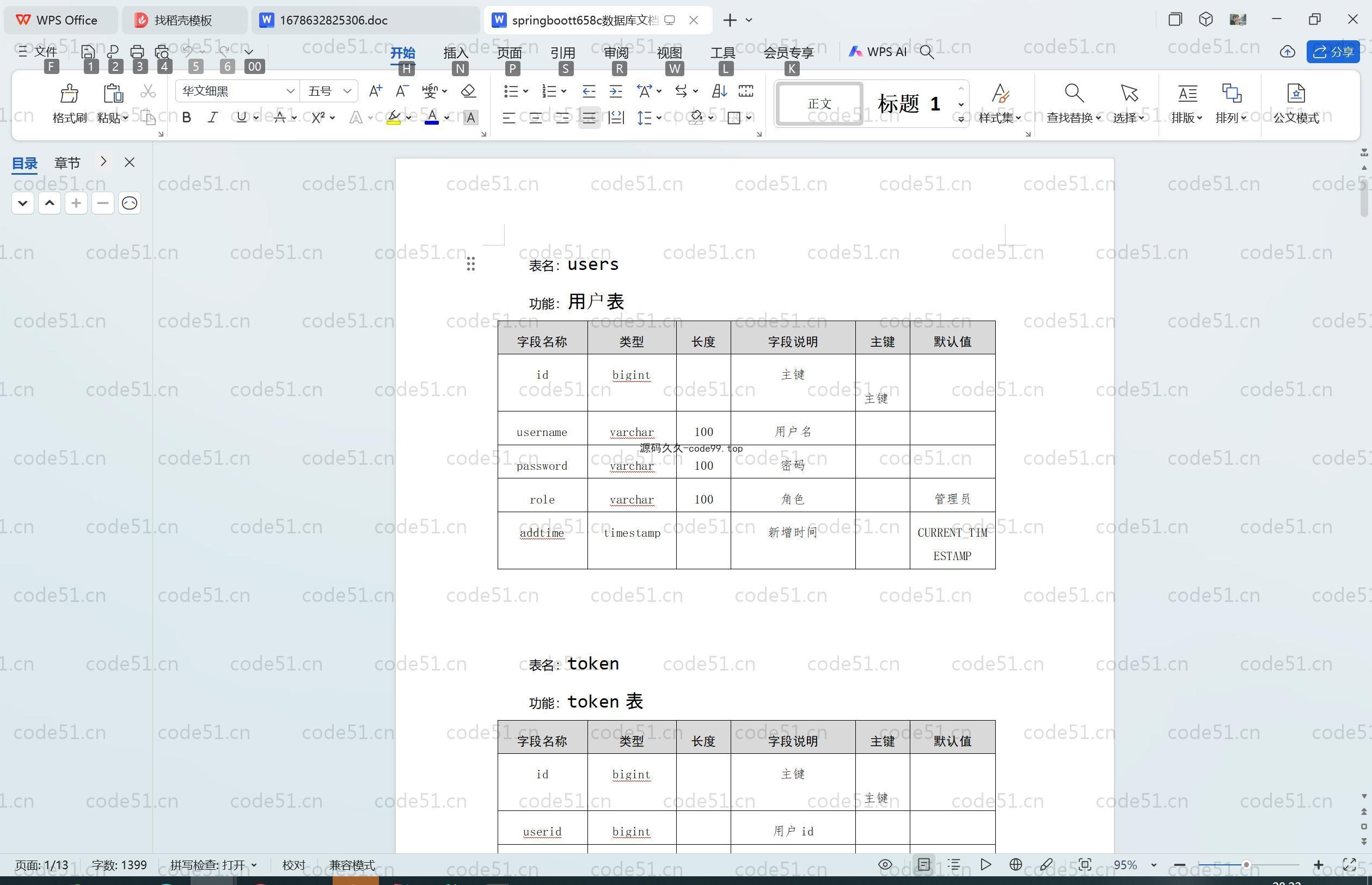Close the navigation pane with its X
The height and width of the screenshot is (885, 1372).
point(130,163)
